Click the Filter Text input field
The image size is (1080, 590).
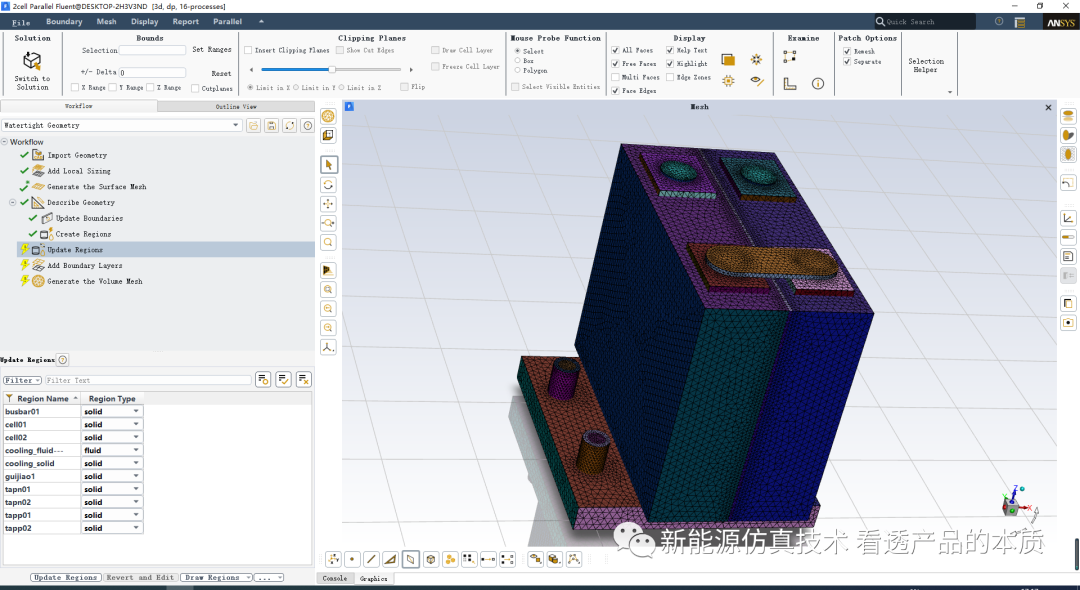click(x=147, y=380)
